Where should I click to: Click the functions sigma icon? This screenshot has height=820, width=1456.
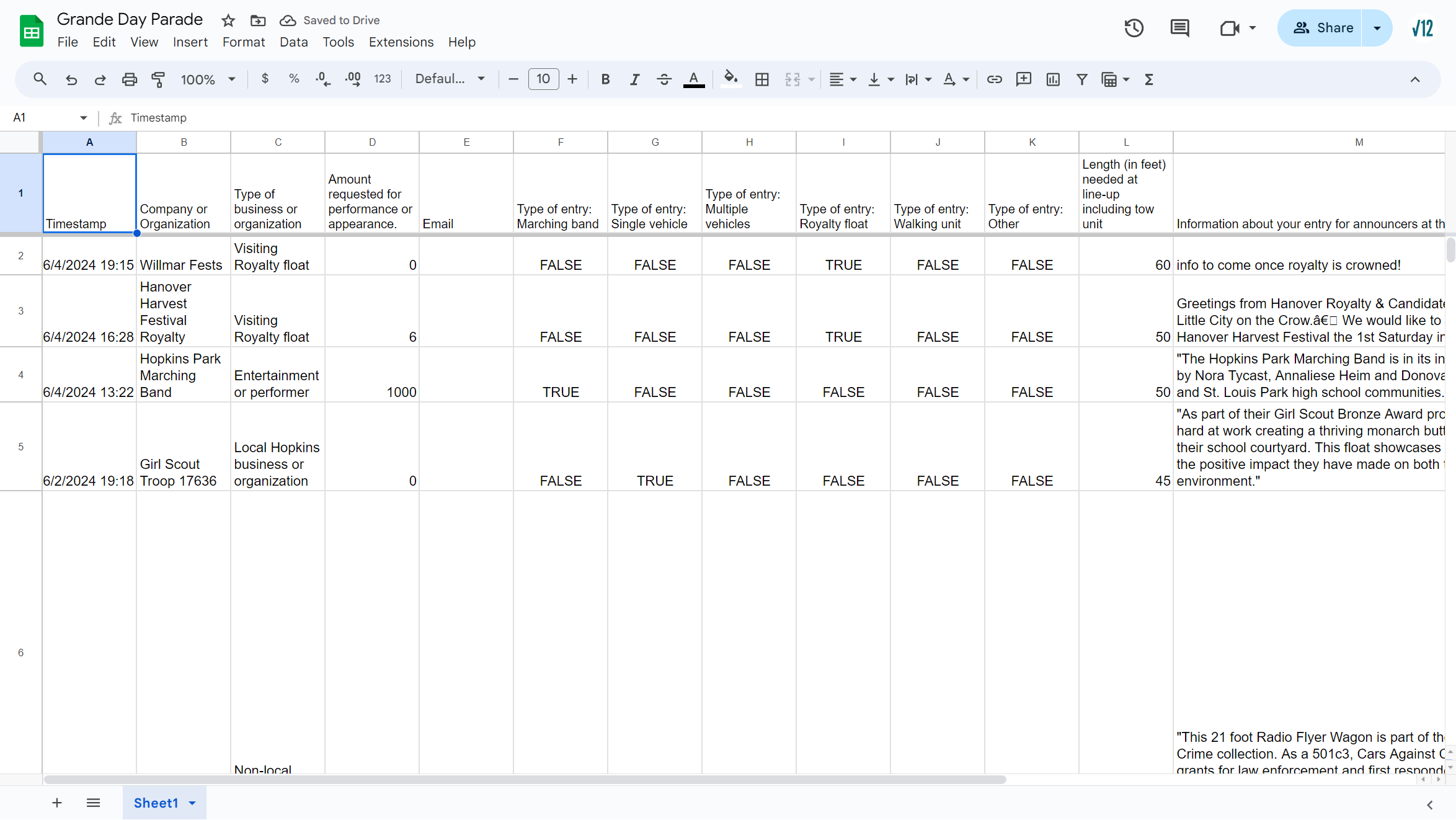coord(1148,79)
